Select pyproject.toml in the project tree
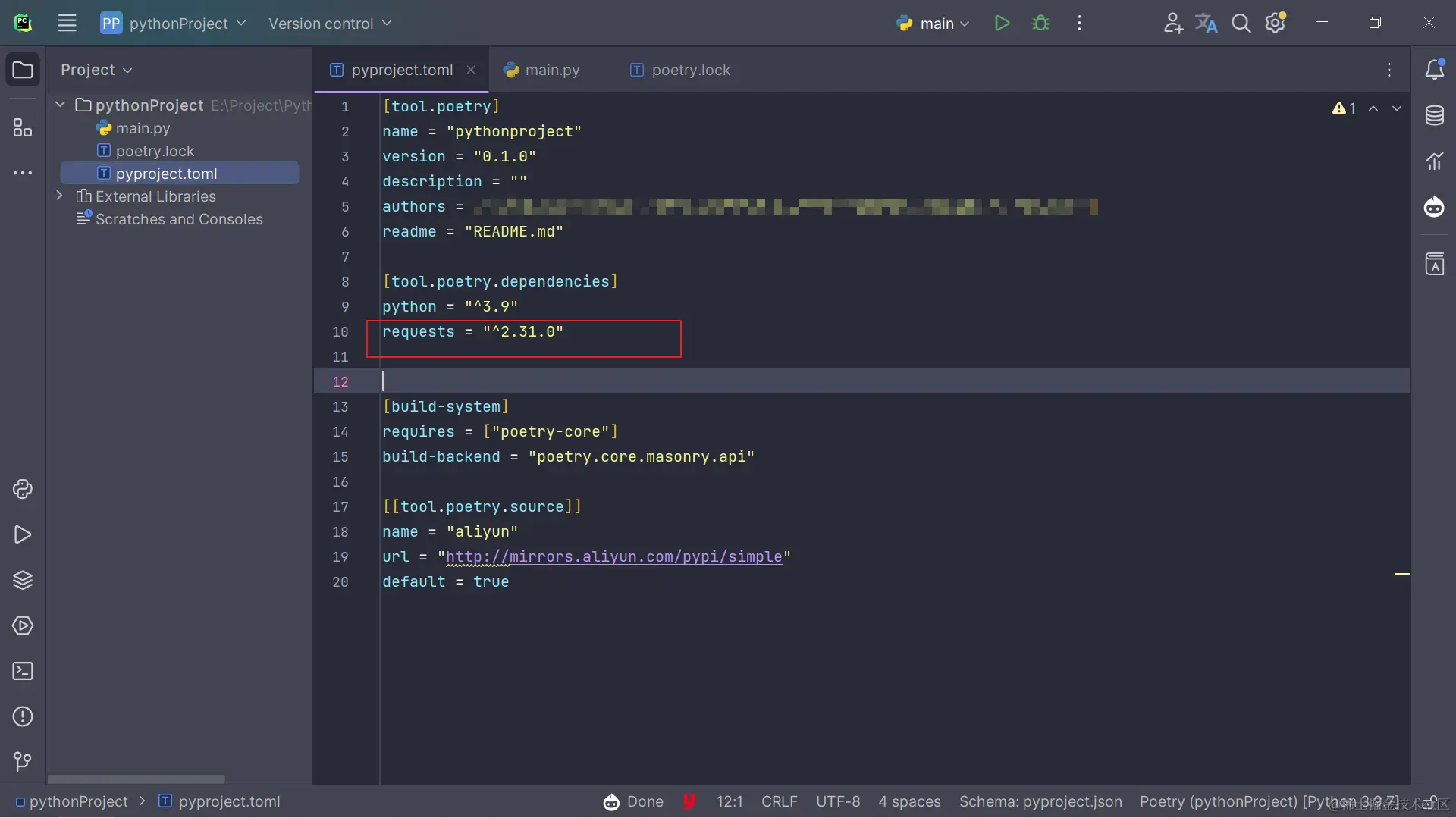 [179, 174]
